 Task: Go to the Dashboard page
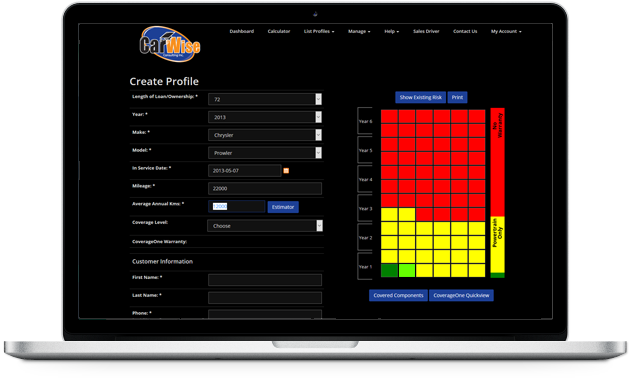(242, 31)
